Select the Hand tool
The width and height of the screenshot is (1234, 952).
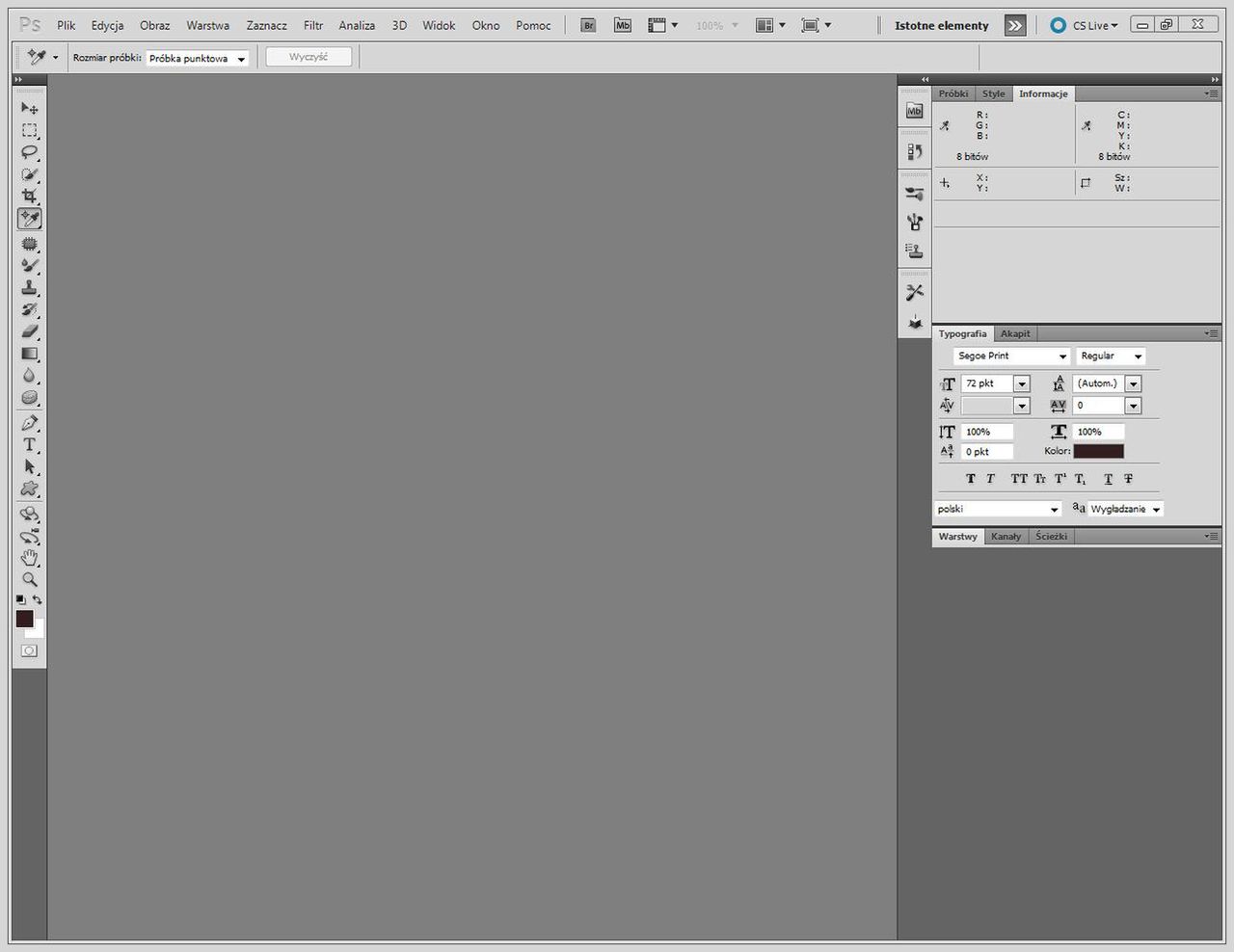coord(30,558)
